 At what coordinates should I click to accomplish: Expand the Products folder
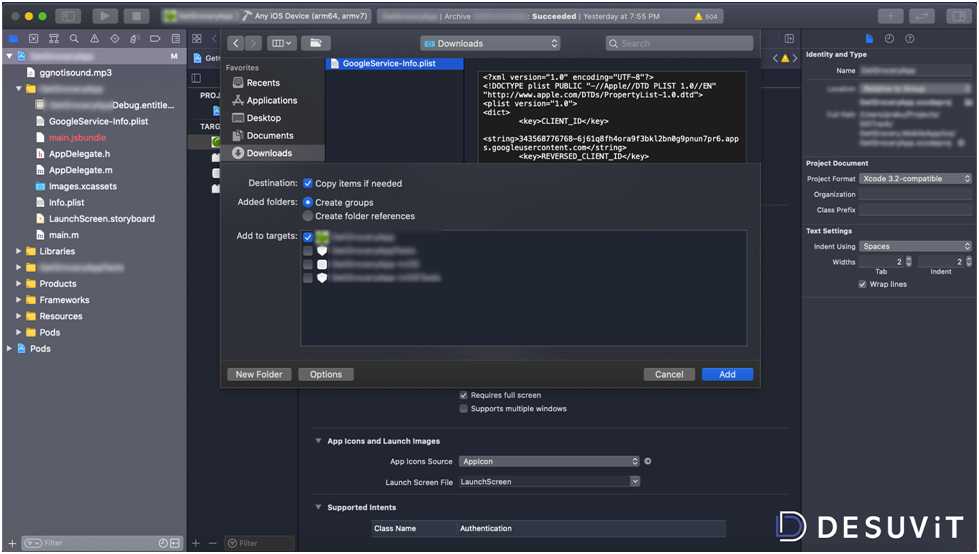(x=18, y=284)
